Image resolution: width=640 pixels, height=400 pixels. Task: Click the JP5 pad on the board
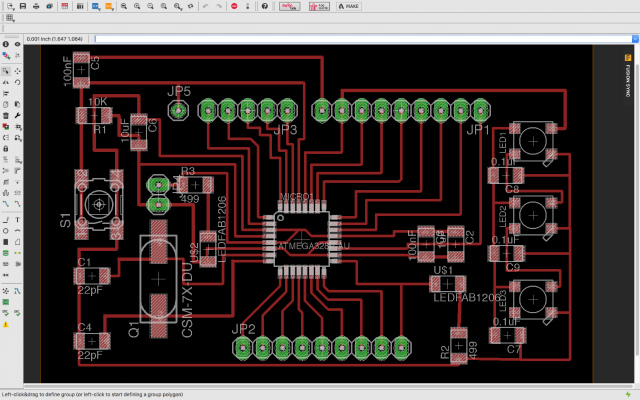coord(178,110)
